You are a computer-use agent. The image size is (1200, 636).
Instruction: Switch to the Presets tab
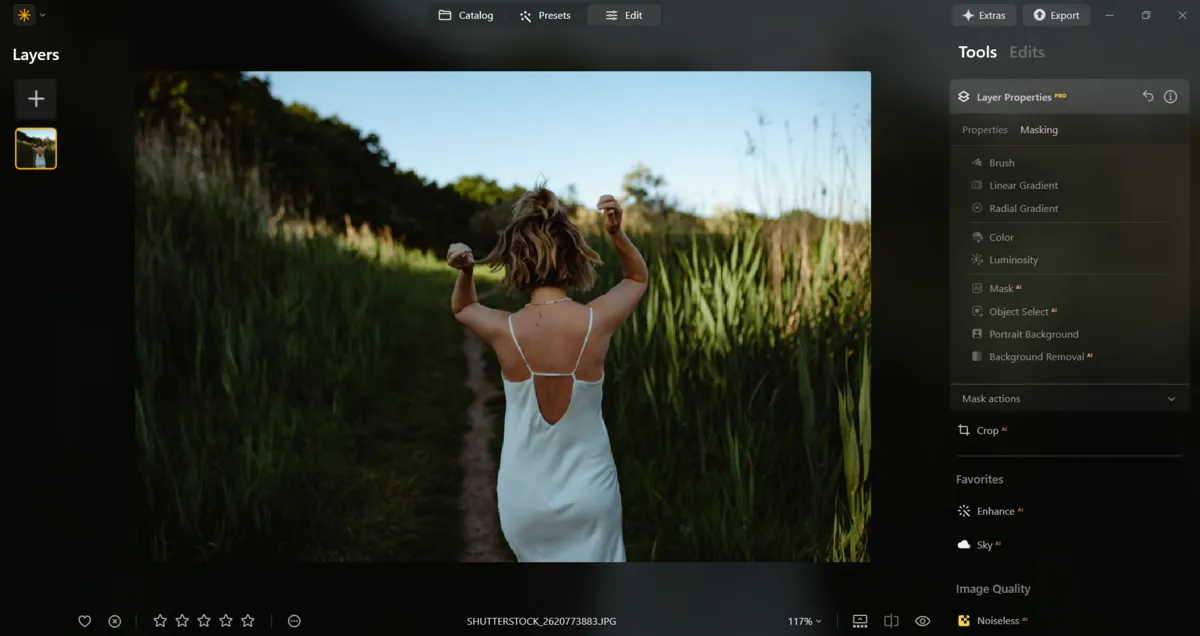click(545, 15)
